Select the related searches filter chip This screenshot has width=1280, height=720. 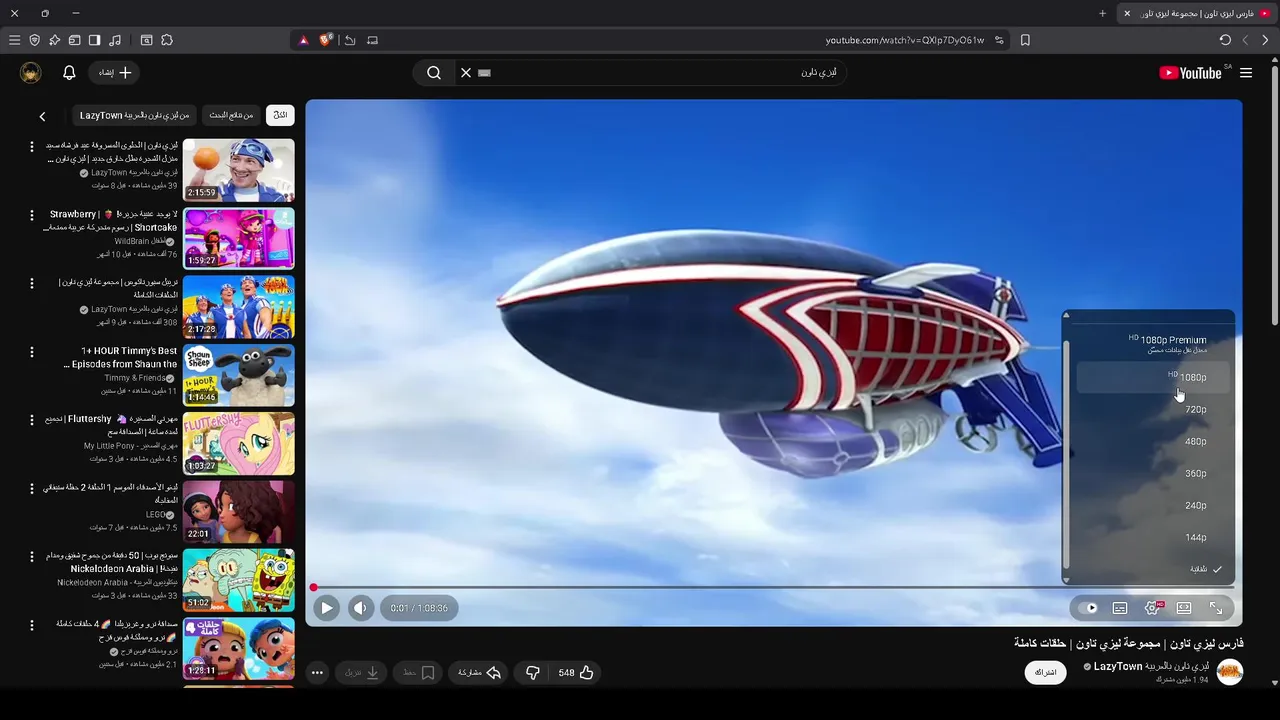(231, 115)
